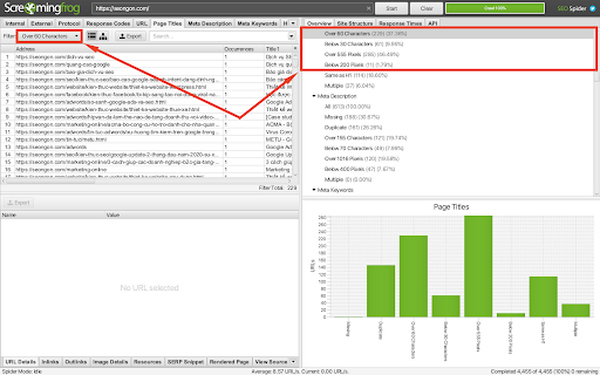Open the URL Details bottom tab
The image size is (600, 375).
tap(21, 362)
